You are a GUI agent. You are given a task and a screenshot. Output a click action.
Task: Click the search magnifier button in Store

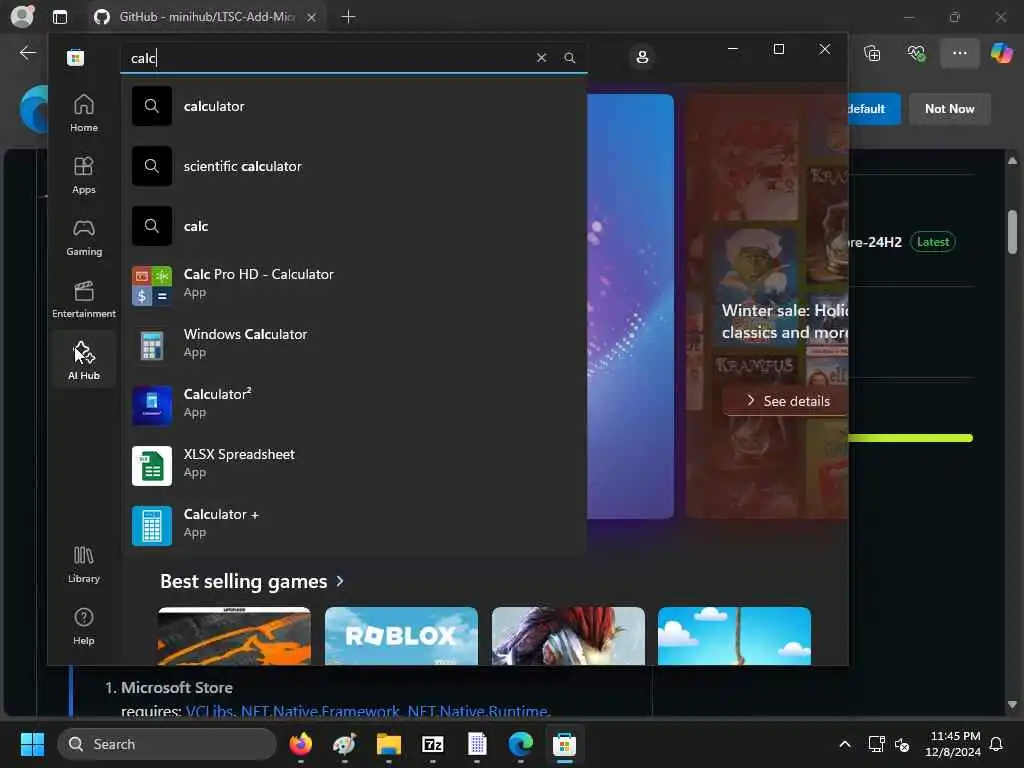click(x=569, y=57)
